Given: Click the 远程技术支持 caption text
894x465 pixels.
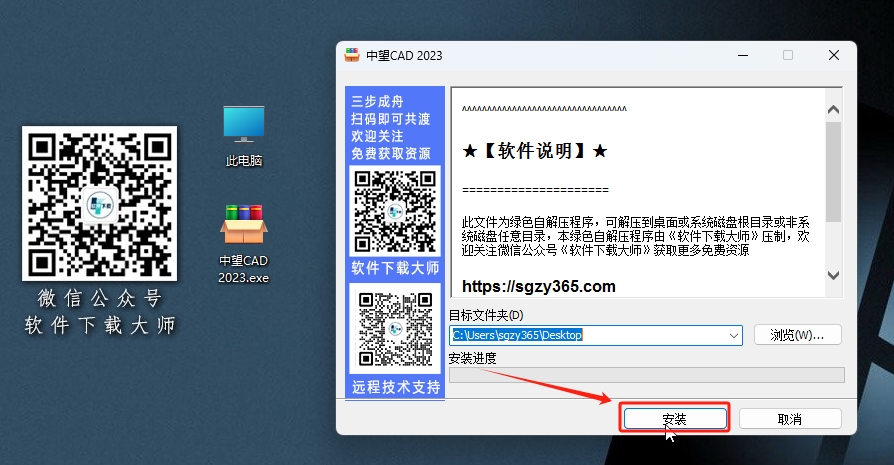Looking at the screenshot, I should point(396,388).
